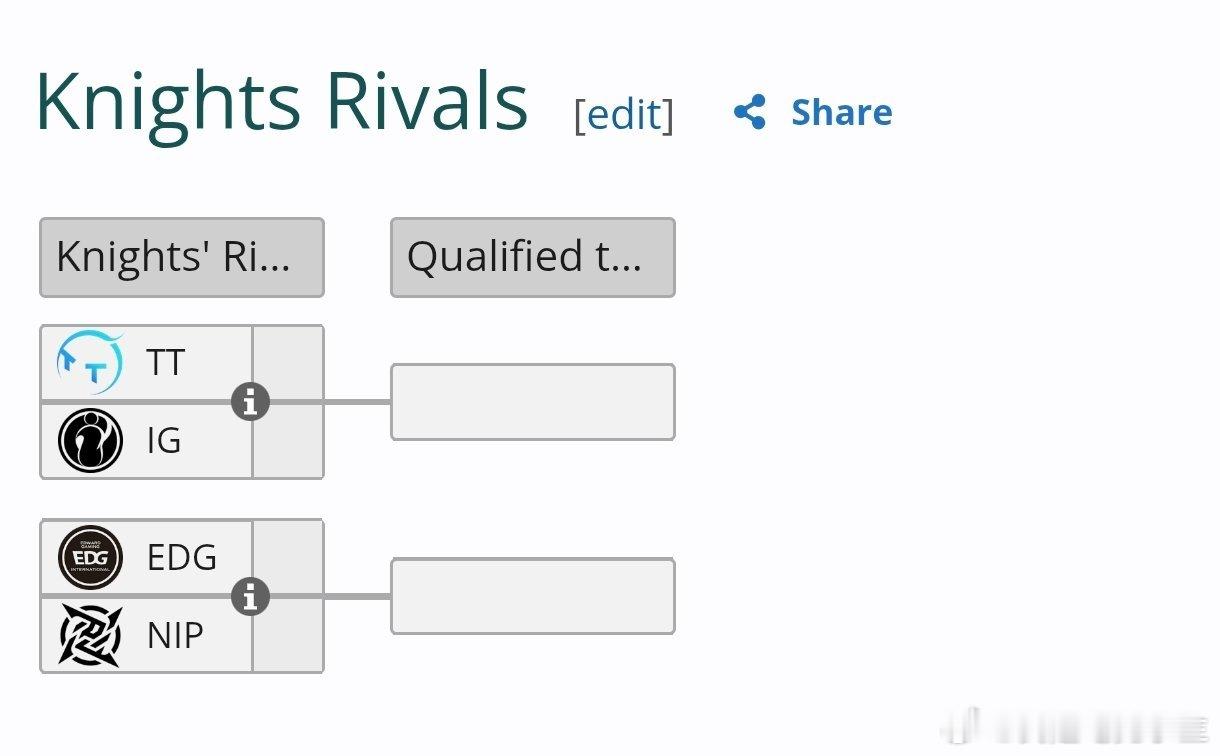Click the TT team name

click(x=166, y=363)
